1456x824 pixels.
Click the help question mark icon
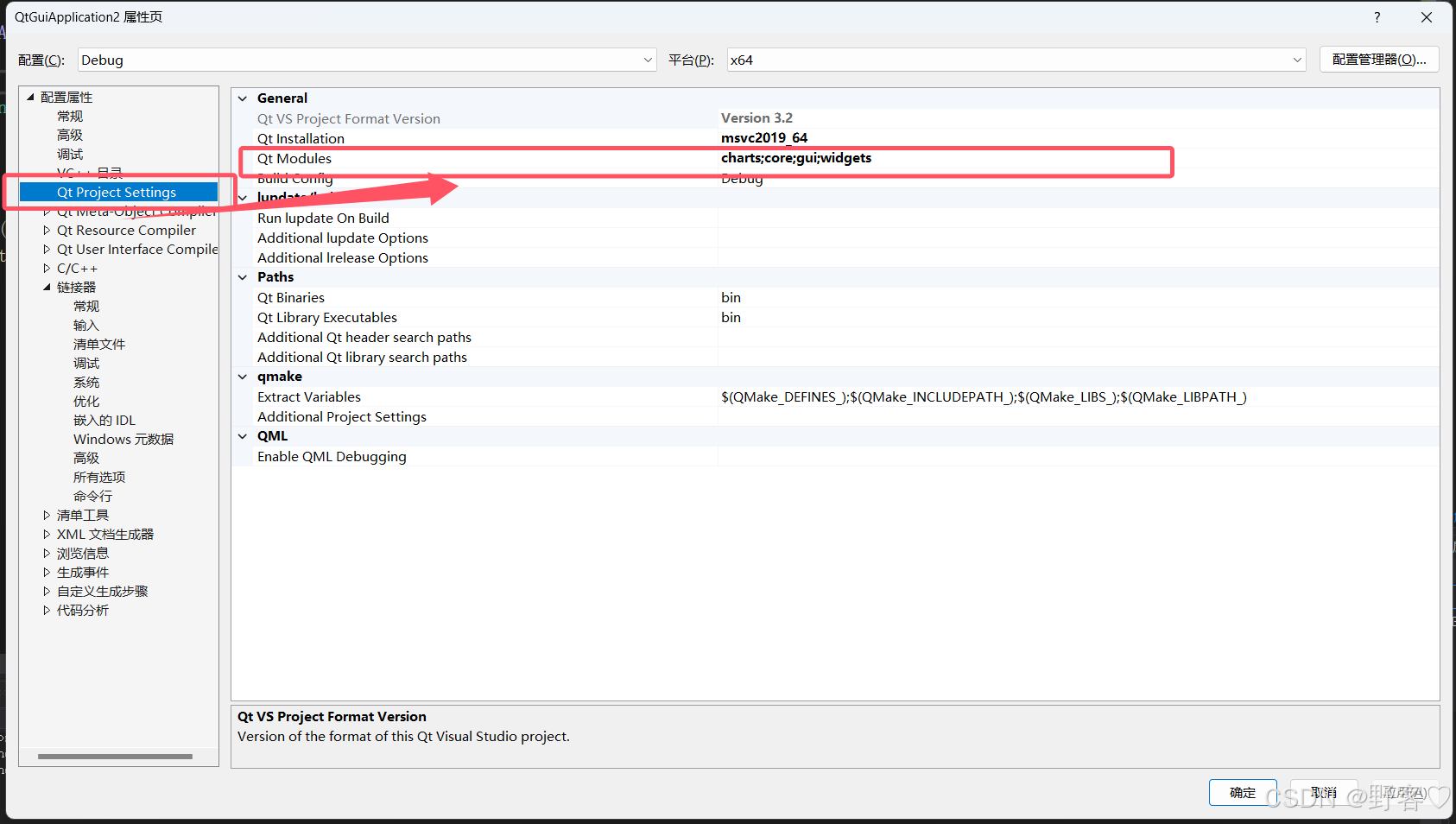click(x=1377, y=16)
